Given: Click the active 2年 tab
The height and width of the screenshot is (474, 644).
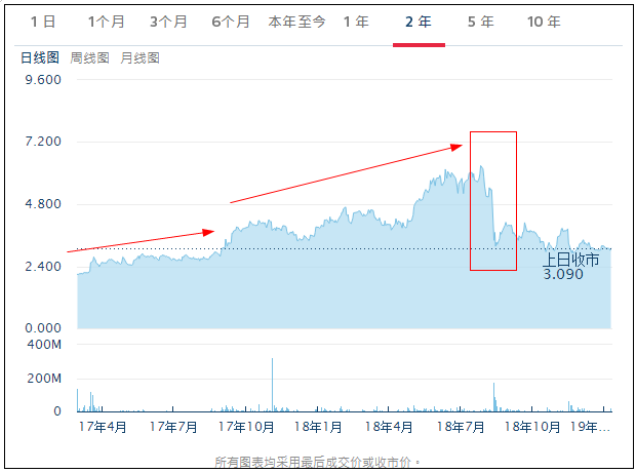Looking at the screenshot, I should point(418,22).
